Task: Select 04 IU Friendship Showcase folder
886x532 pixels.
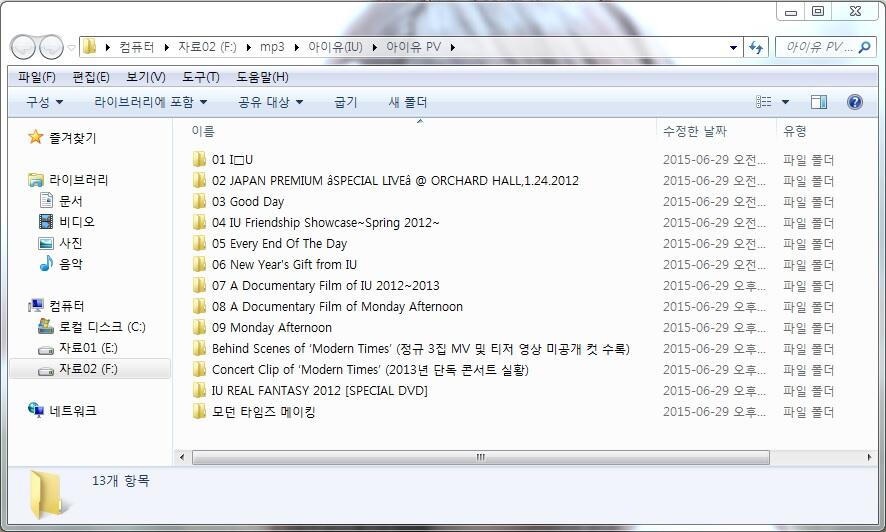Action: 316,223
